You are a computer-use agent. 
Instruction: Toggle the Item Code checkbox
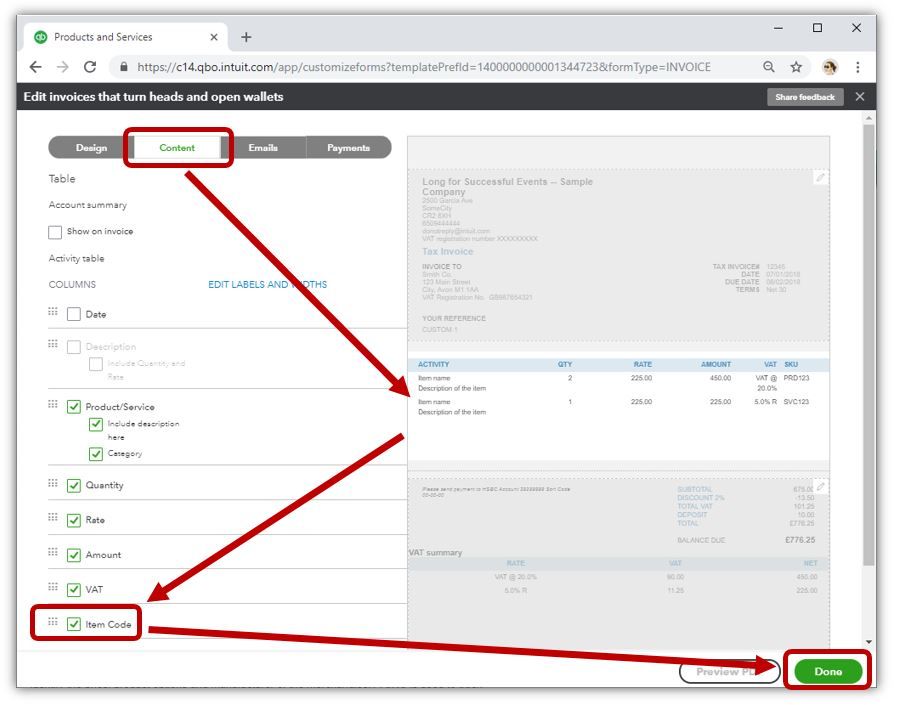74,625
